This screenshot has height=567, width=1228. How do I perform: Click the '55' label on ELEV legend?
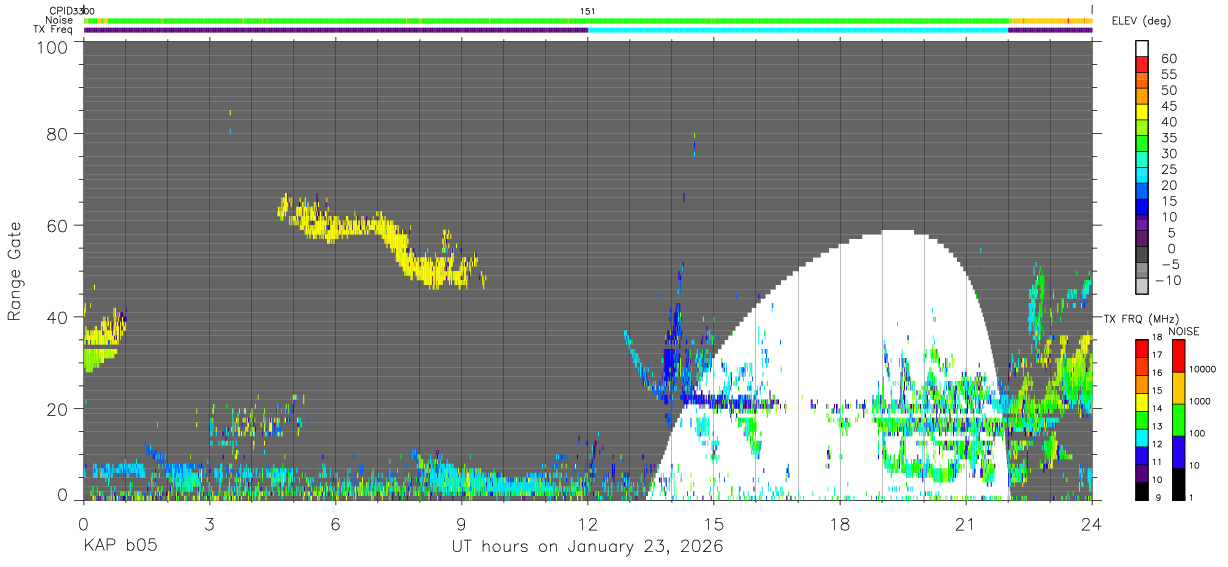click(x=1169, y=74)
